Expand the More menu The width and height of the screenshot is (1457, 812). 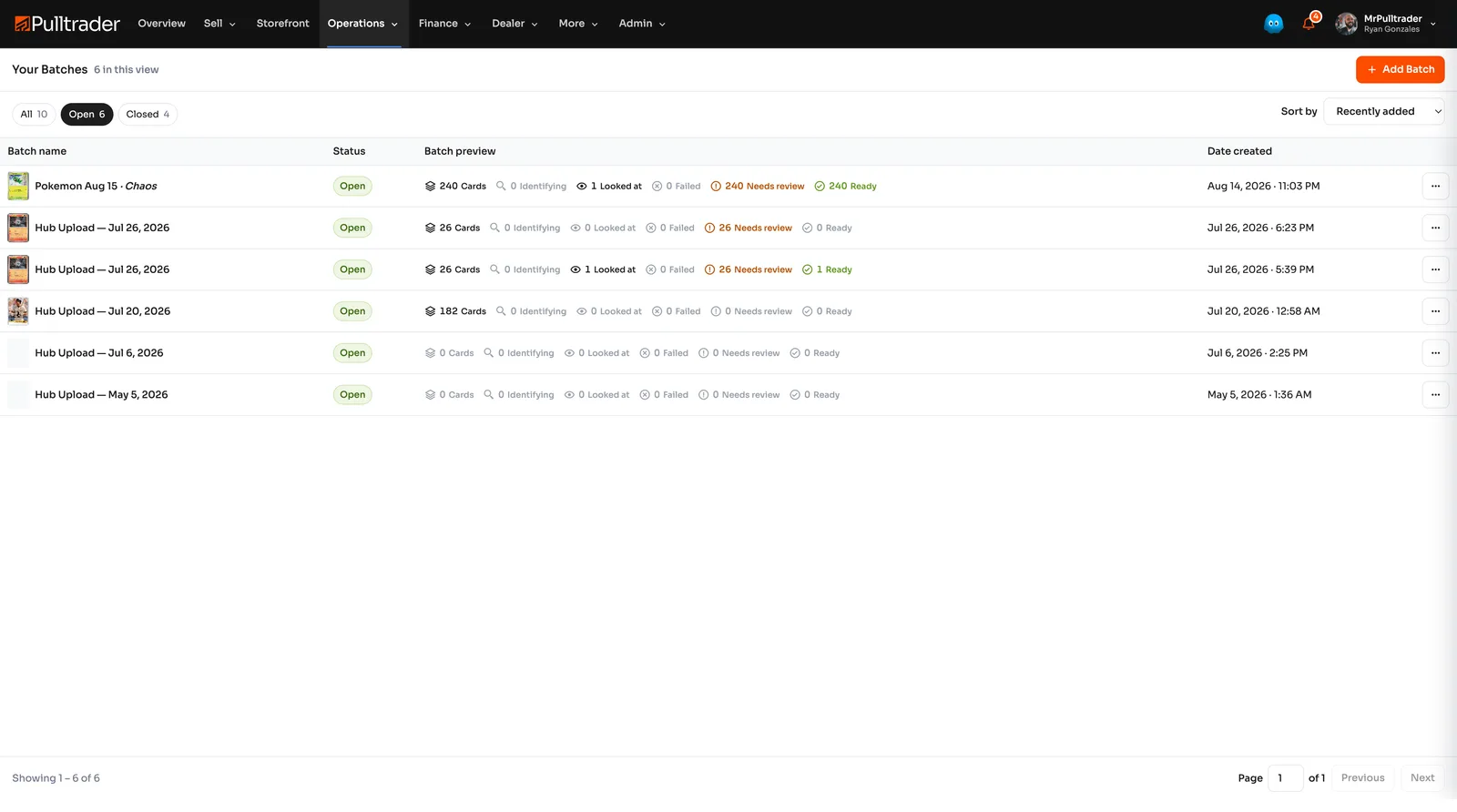[x=578, y=24]
